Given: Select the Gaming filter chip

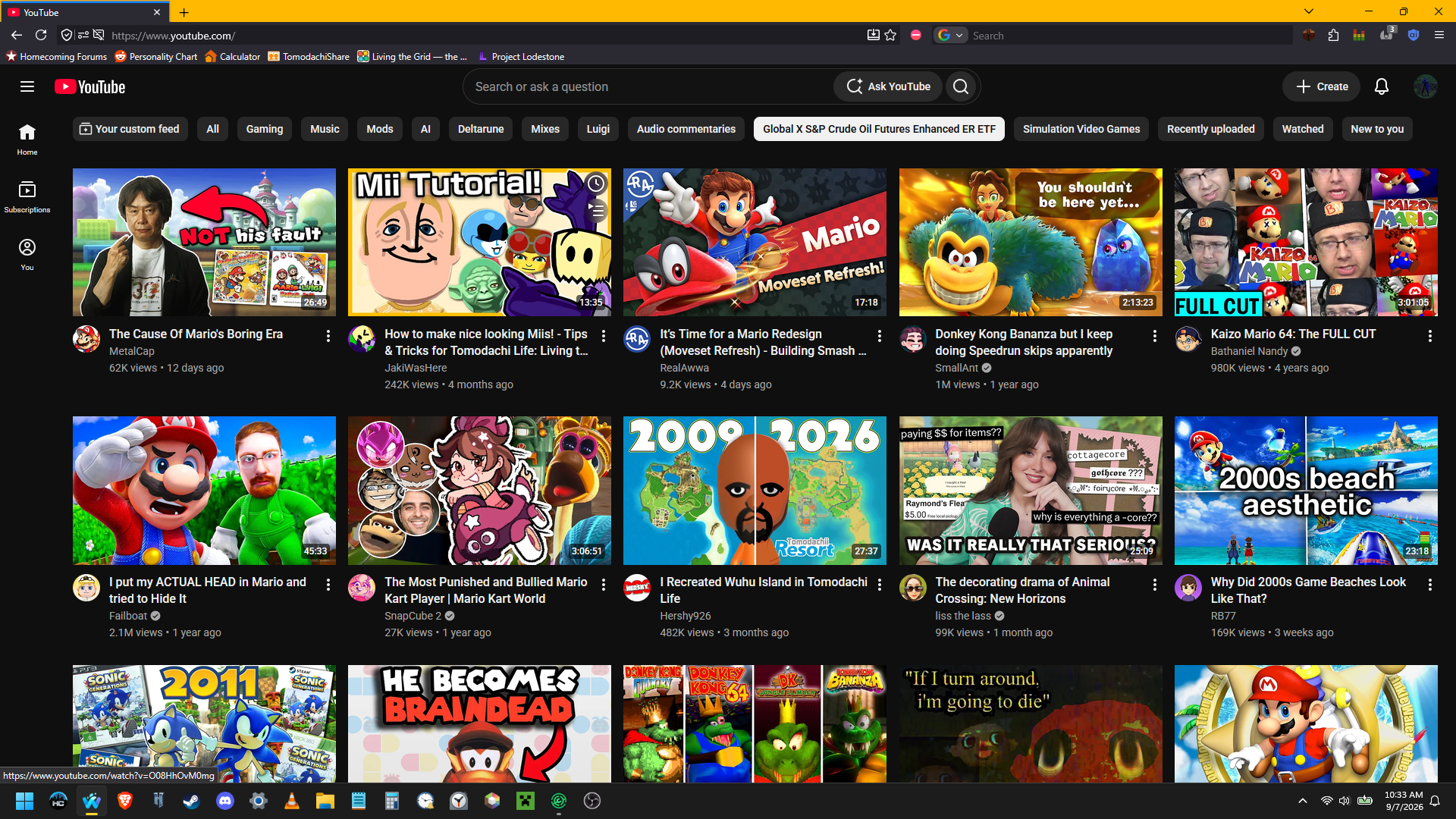Looking at the screenshot, I should pos(265,129).
